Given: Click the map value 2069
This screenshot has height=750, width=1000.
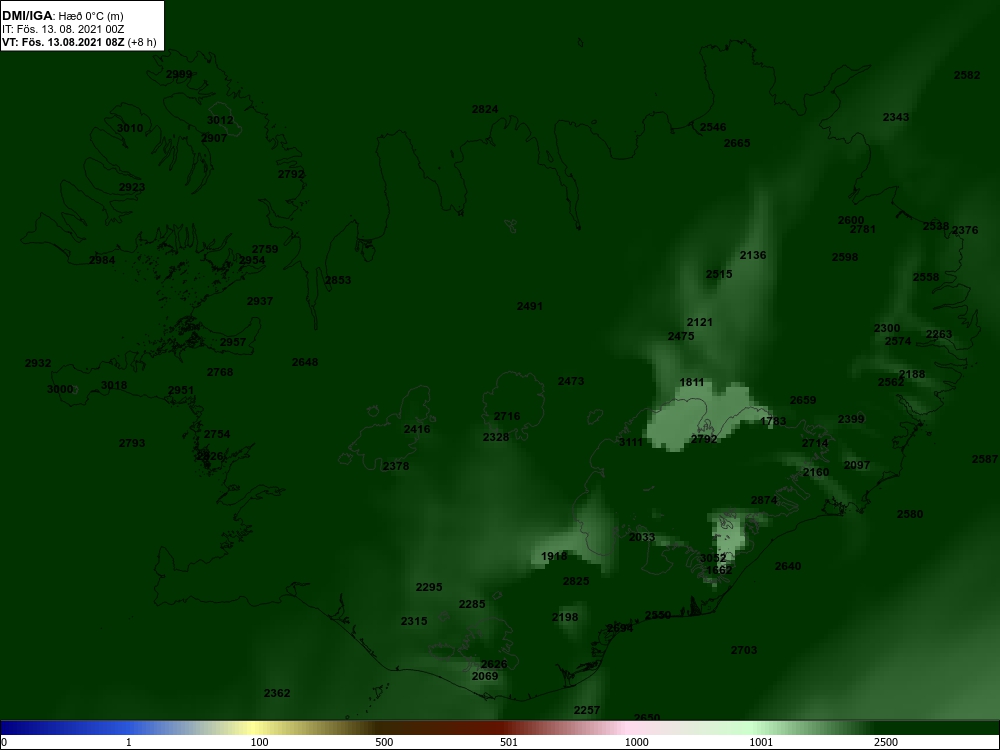Looking at the screenshot, I should point(485,676).
